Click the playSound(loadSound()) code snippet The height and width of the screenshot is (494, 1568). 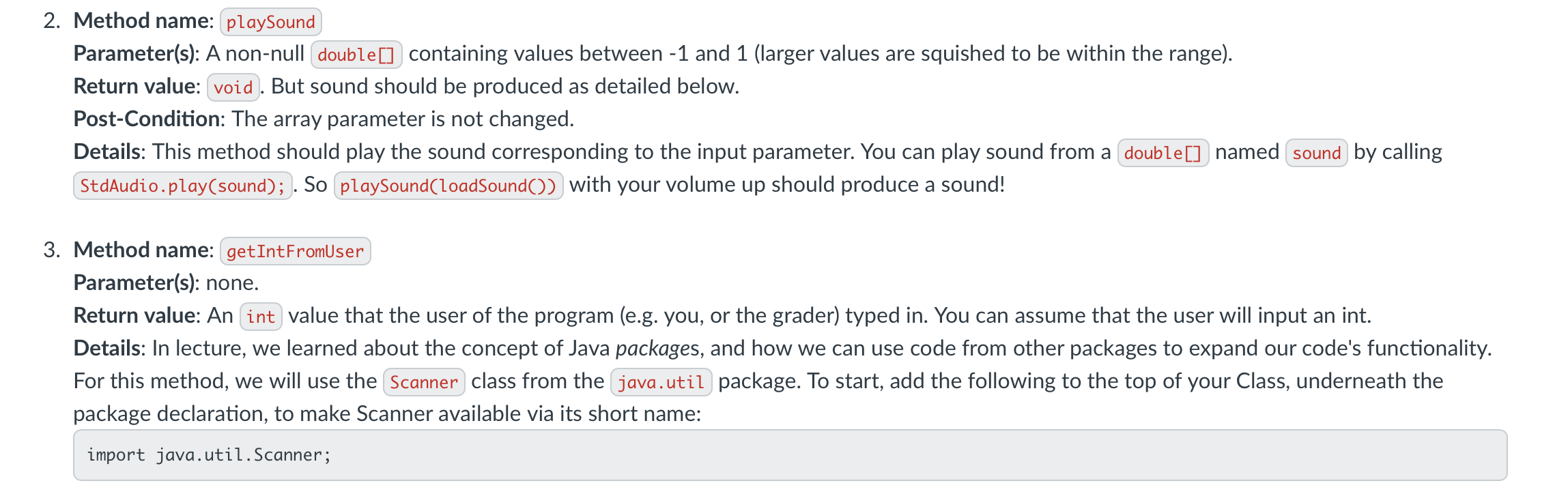[448, 186]
